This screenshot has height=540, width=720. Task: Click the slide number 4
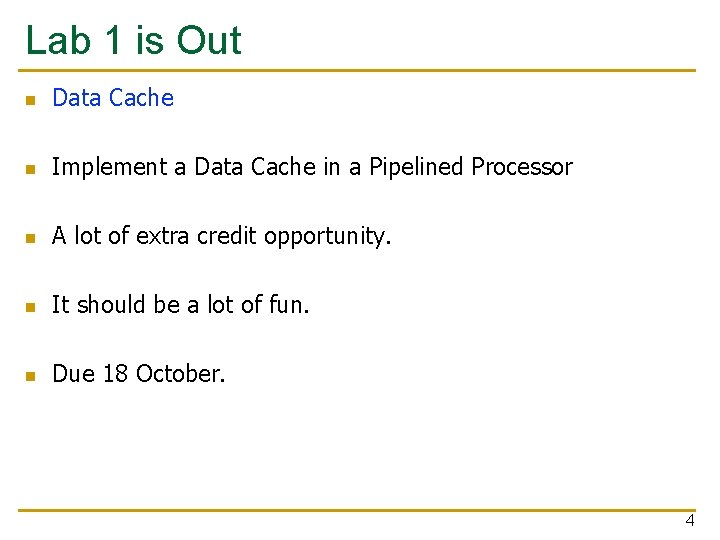(689, 521)
